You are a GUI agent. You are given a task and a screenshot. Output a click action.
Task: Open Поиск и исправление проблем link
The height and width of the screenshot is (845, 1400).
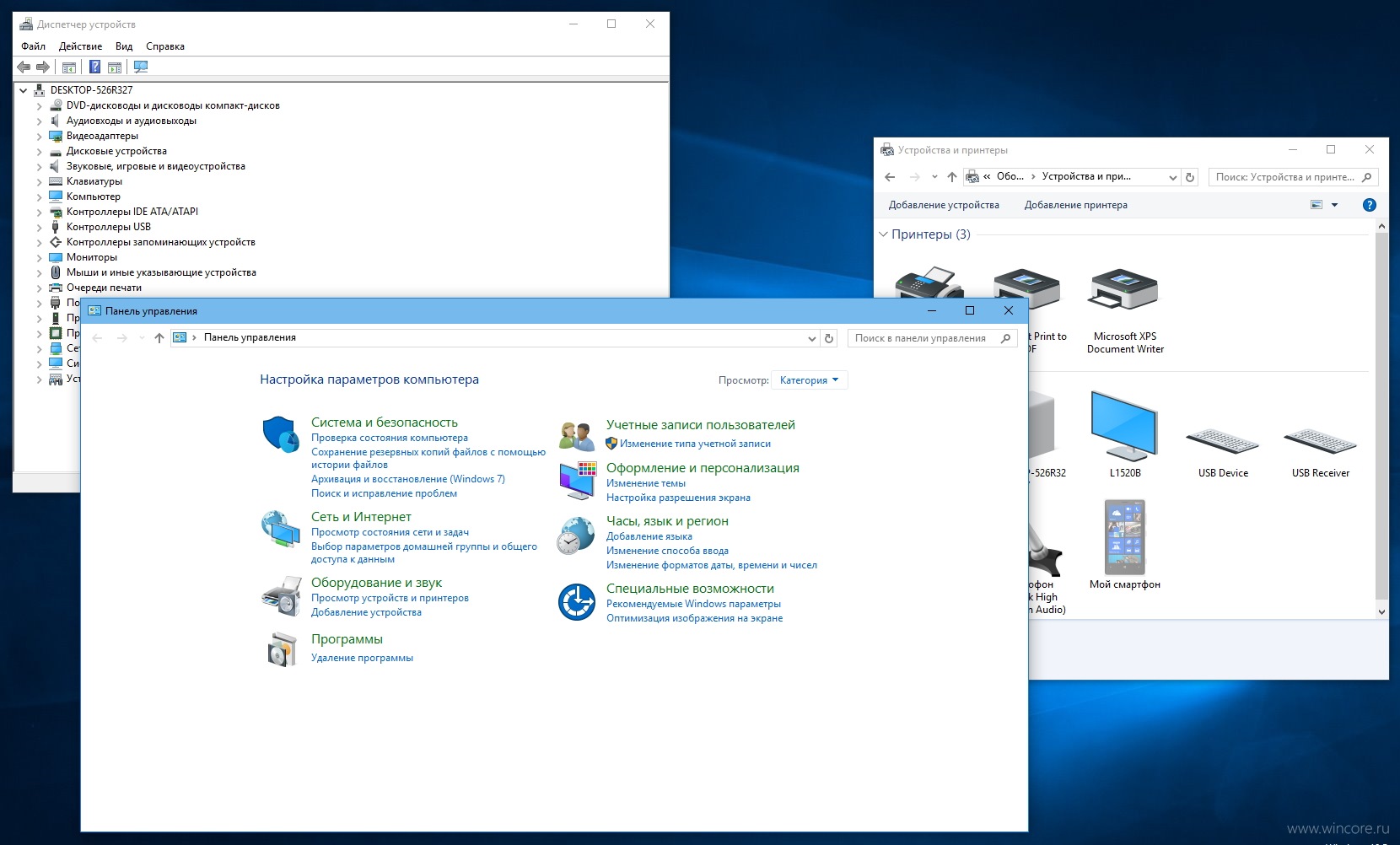[384, 493]
